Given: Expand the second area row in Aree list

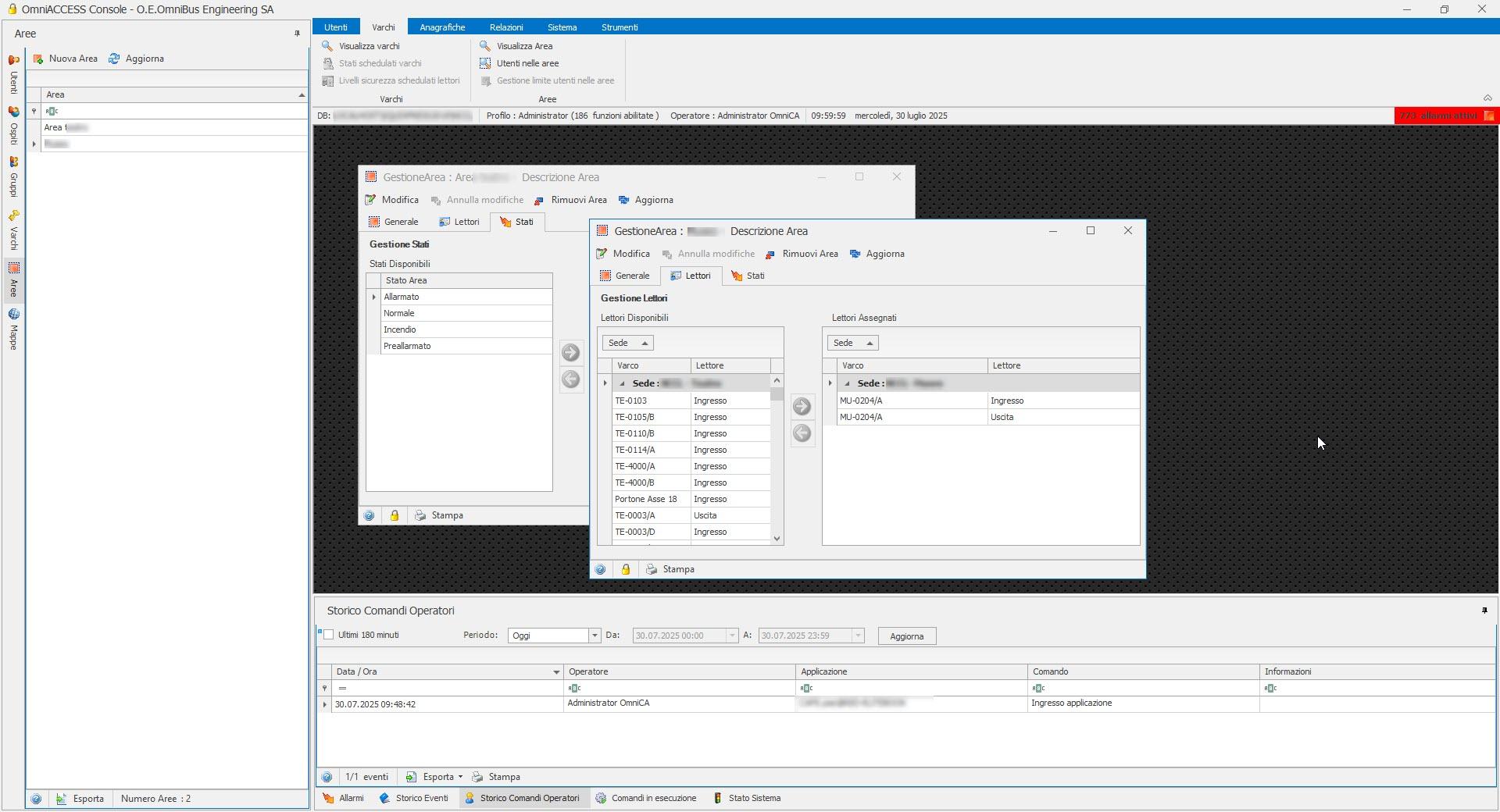Looking at the screenshot, I should (x=34, y=144).
